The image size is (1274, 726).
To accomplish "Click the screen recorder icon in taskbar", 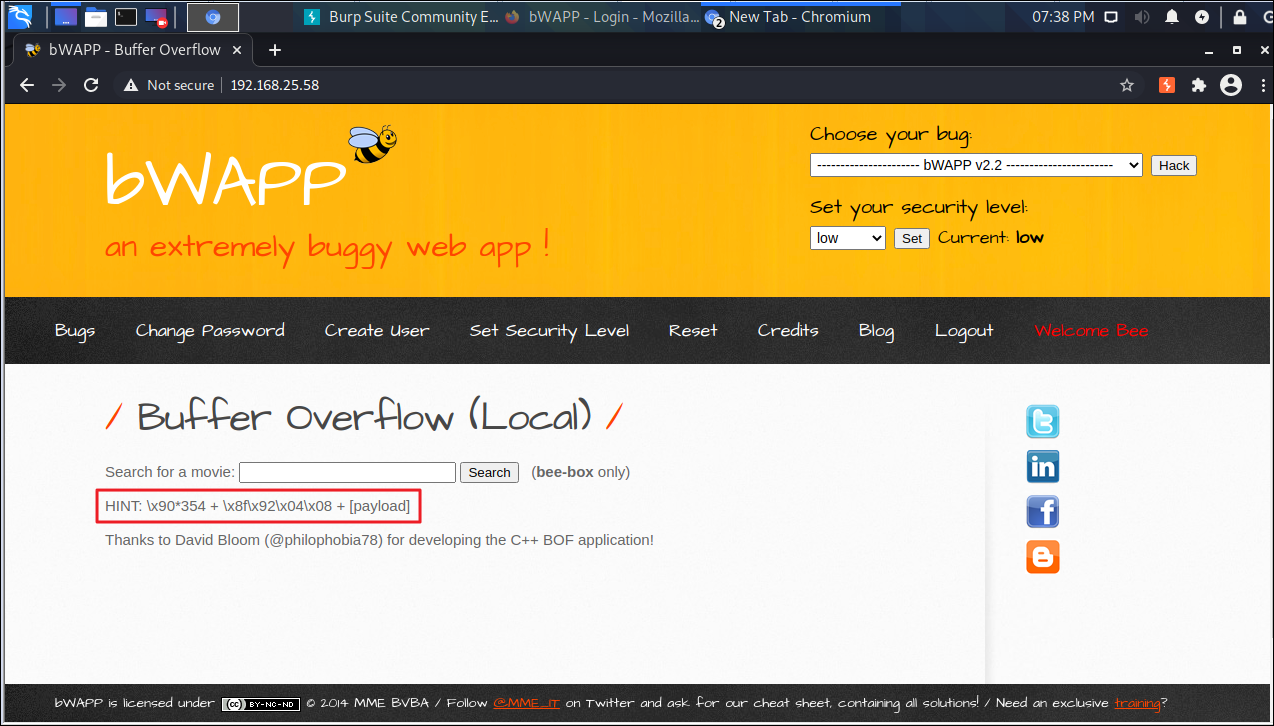I will tap(156, 16).
